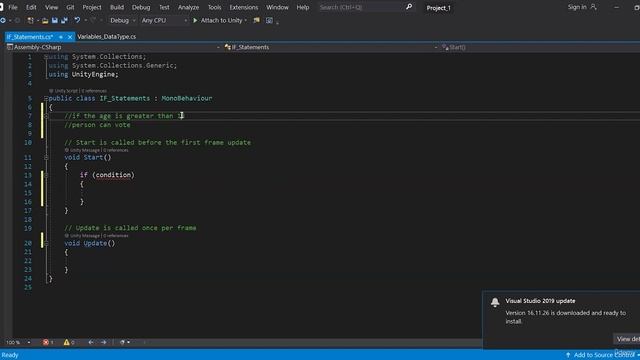
Task: Click the Undo arrow icon
Action: (x=77, y=20)
